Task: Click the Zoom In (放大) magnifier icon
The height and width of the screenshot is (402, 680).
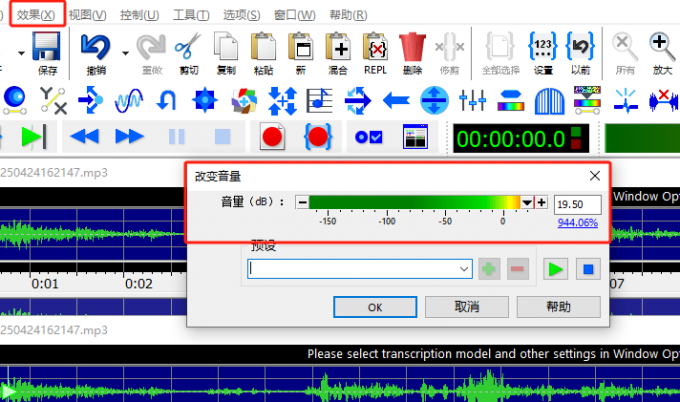Action: click(661, 47)
